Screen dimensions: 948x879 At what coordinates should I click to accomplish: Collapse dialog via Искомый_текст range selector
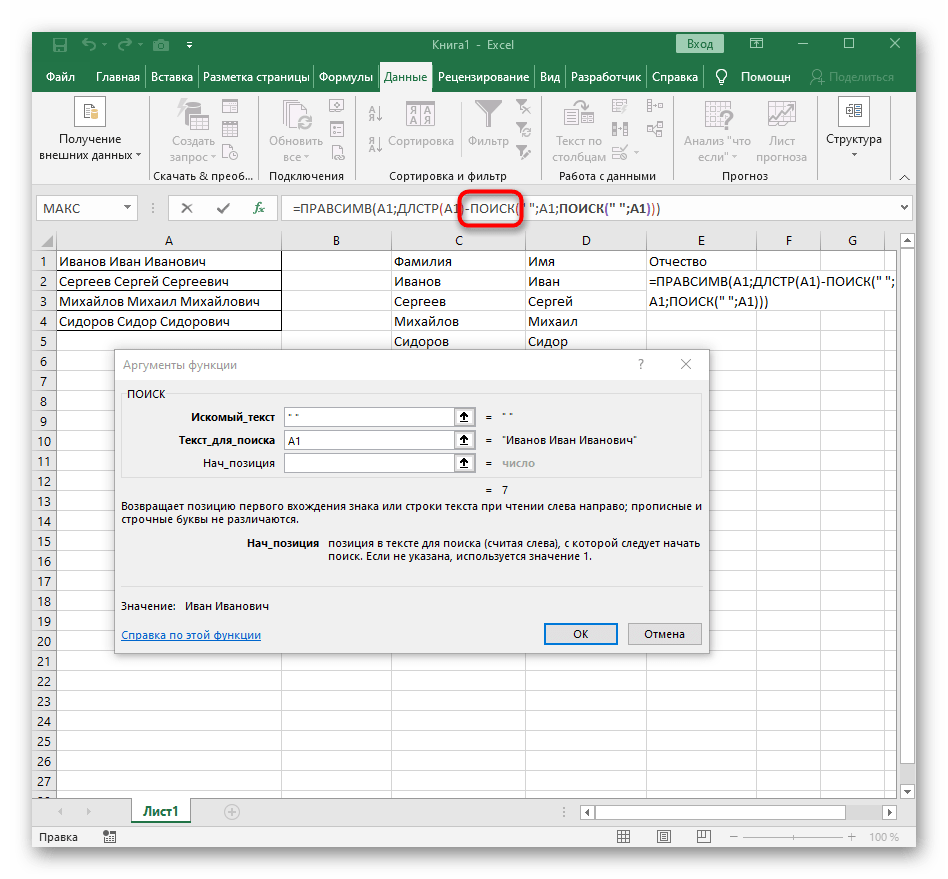click(x=464, y=417)
